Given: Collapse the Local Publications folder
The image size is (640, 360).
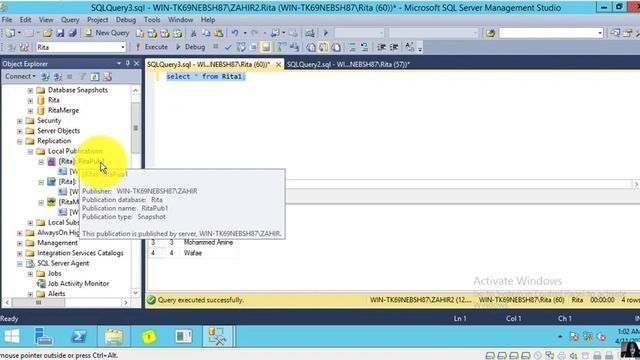Looking at the screenshot, I should (30, 151).
